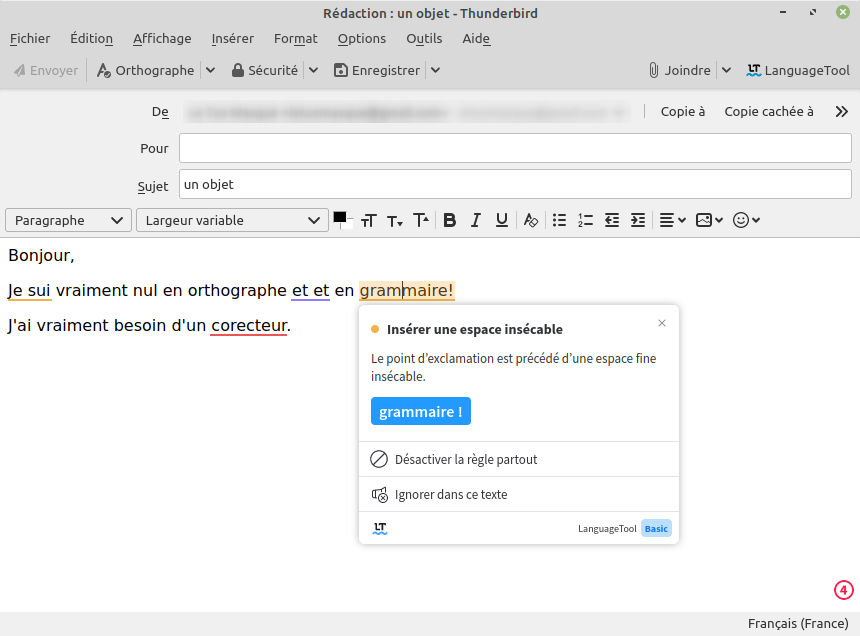Click the highlighted word 'grammaire!'
Screen dimensions: 860x636
(406, 291)
